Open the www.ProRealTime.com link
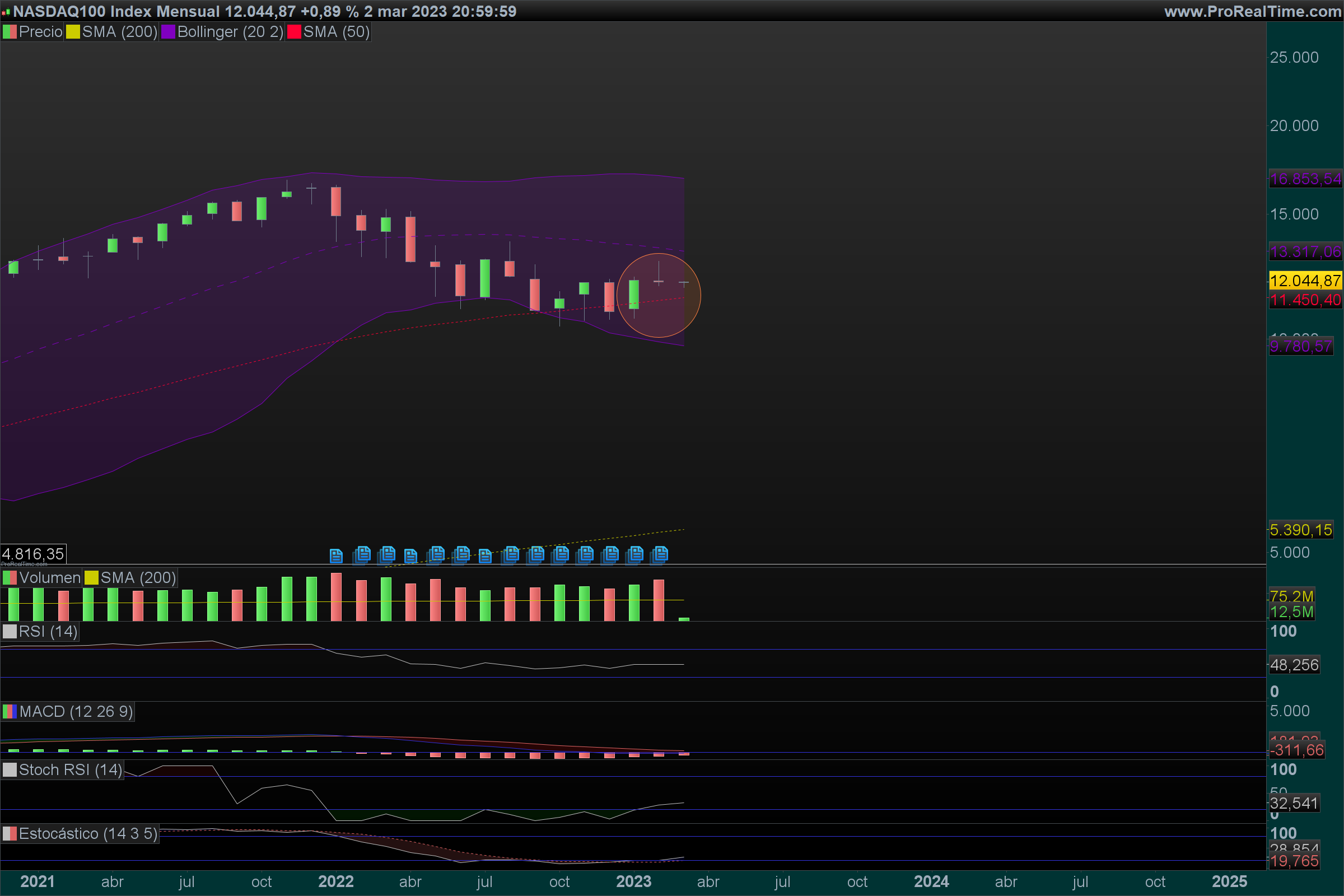 point(1253,11)
